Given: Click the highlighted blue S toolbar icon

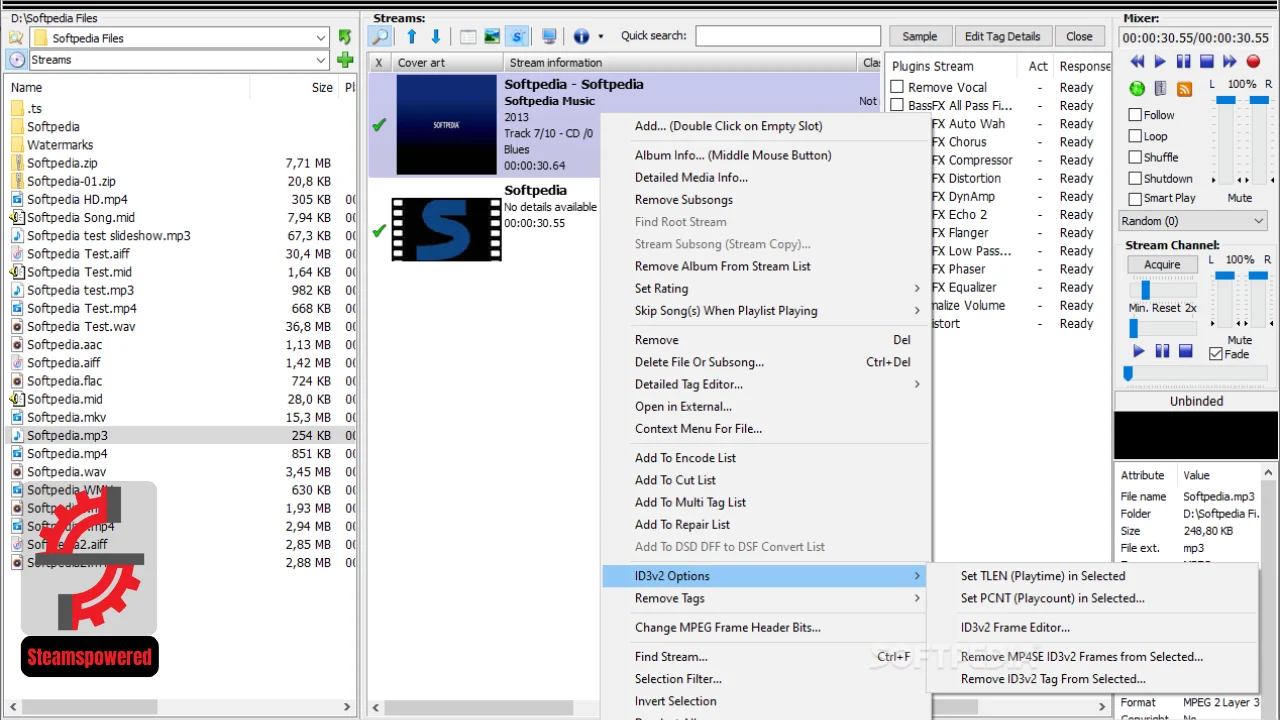Looking at the screenshot, I should click(x=517, y=37).
